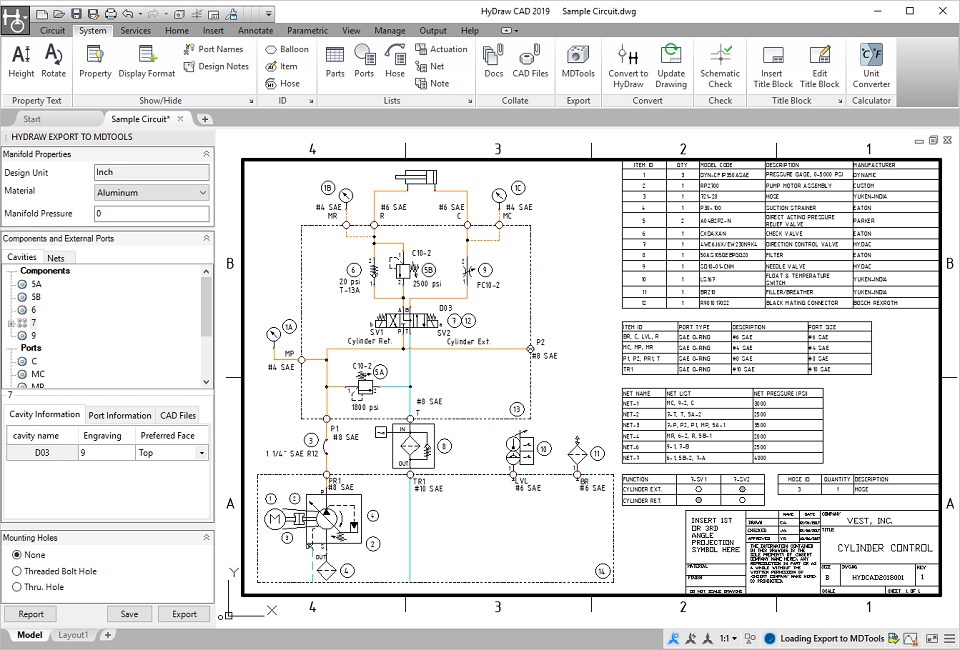The image size is (960, 650).
Task: Open the Parts list tool
Action: pos(335,62)
